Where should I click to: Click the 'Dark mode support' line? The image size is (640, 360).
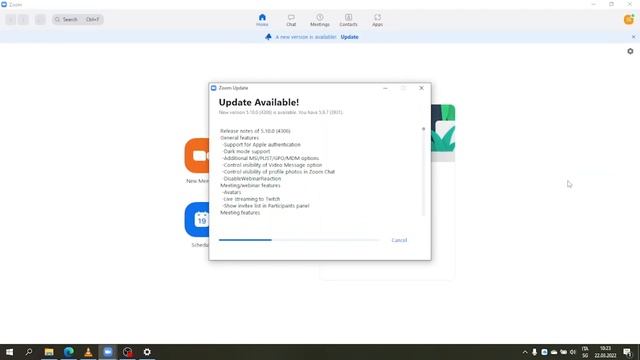tap(247, 151)
